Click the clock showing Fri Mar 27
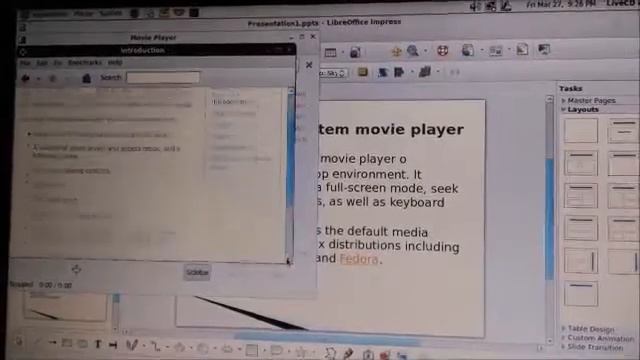 tap(560, 5)
